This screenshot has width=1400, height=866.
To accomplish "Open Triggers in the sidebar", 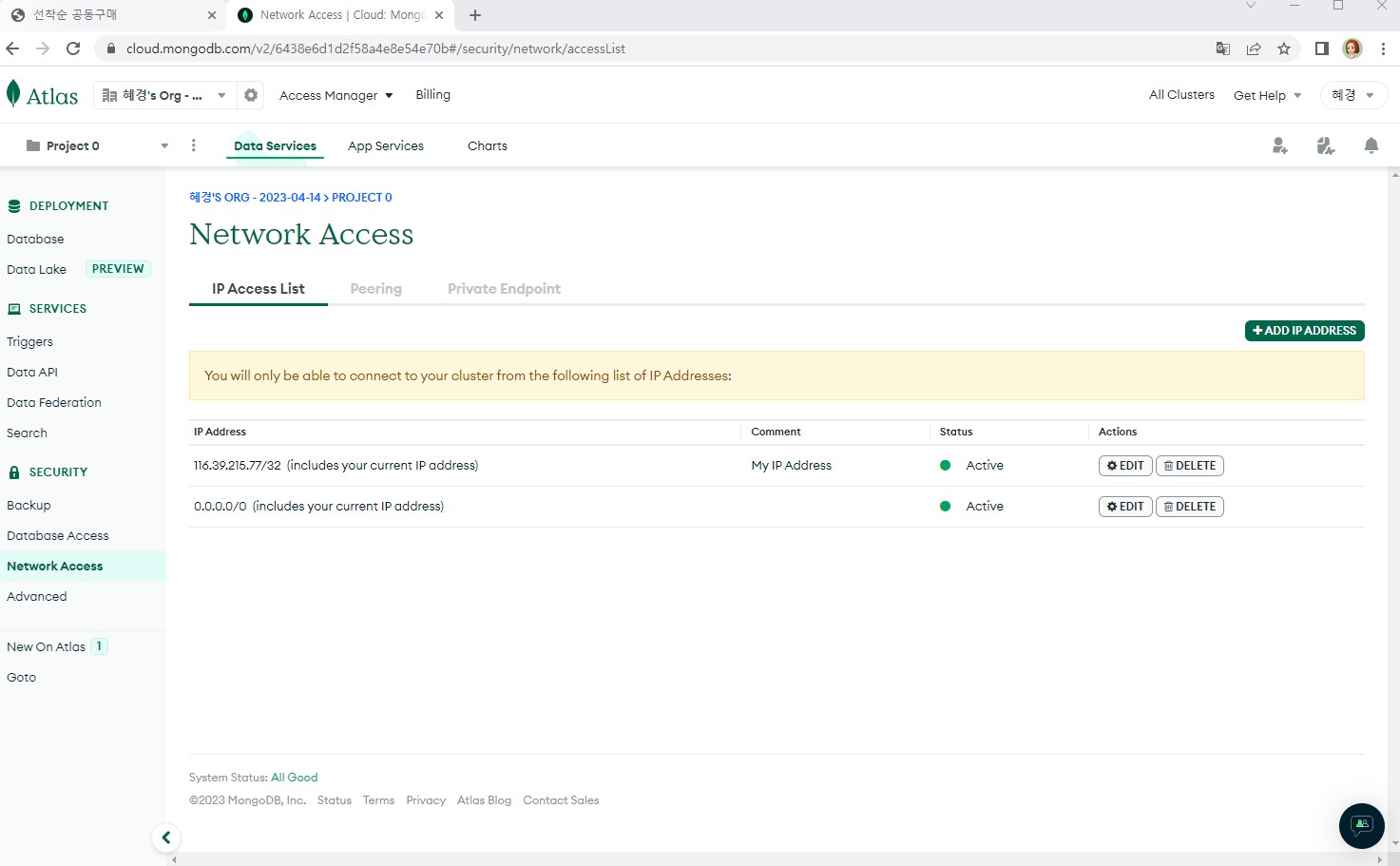I will coord(29,341).
